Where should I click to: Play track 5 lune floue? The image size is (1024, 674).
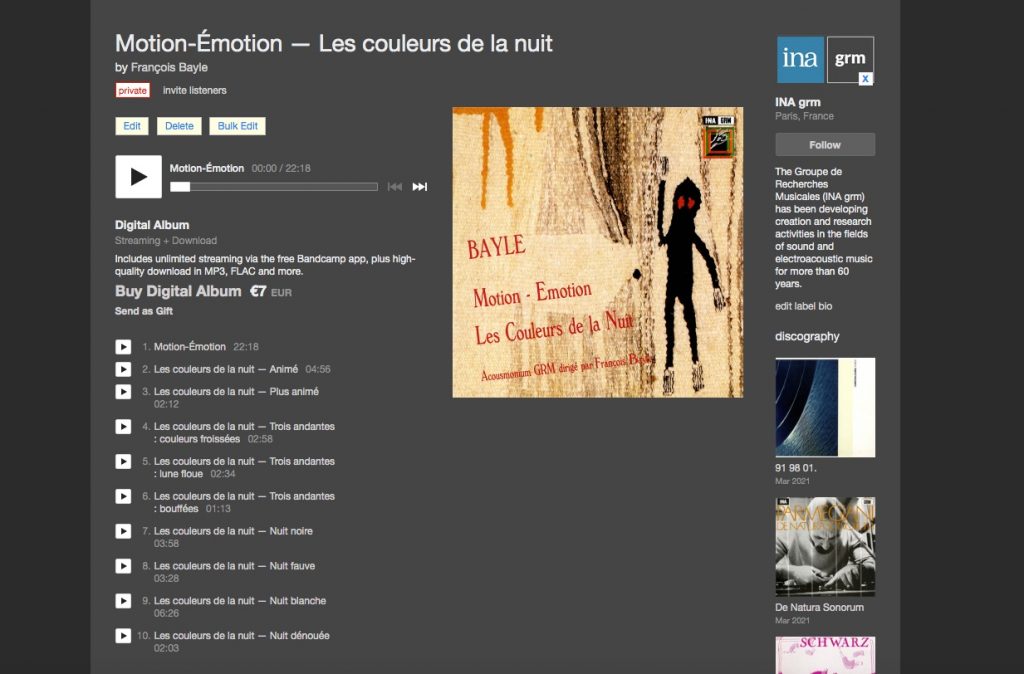(123, 462)
